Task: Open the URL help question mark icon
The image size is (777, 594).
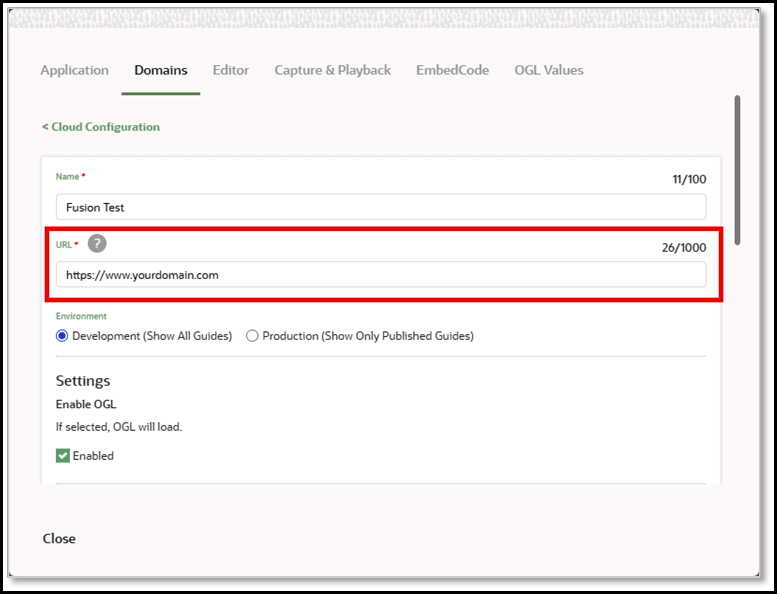Action: (97, 244)
